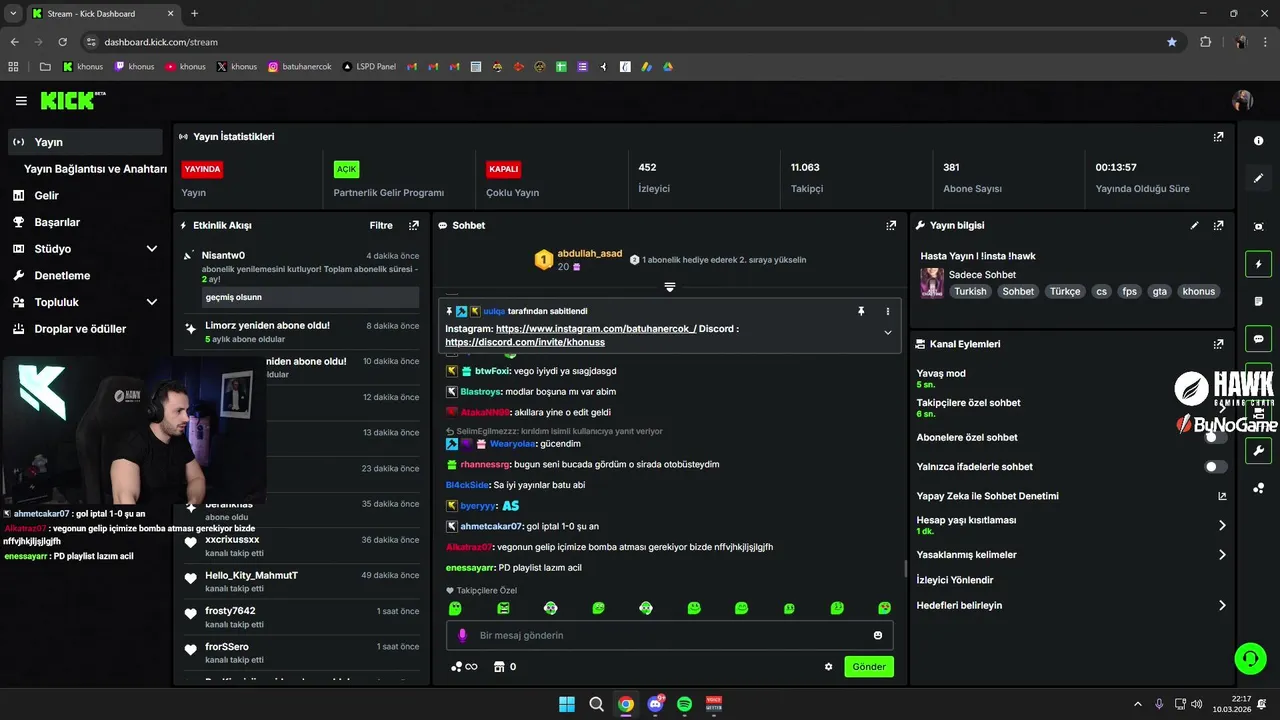Open Yapay Zeka ile Sohbet Denetimi link icon

(x=1222, y=496)
